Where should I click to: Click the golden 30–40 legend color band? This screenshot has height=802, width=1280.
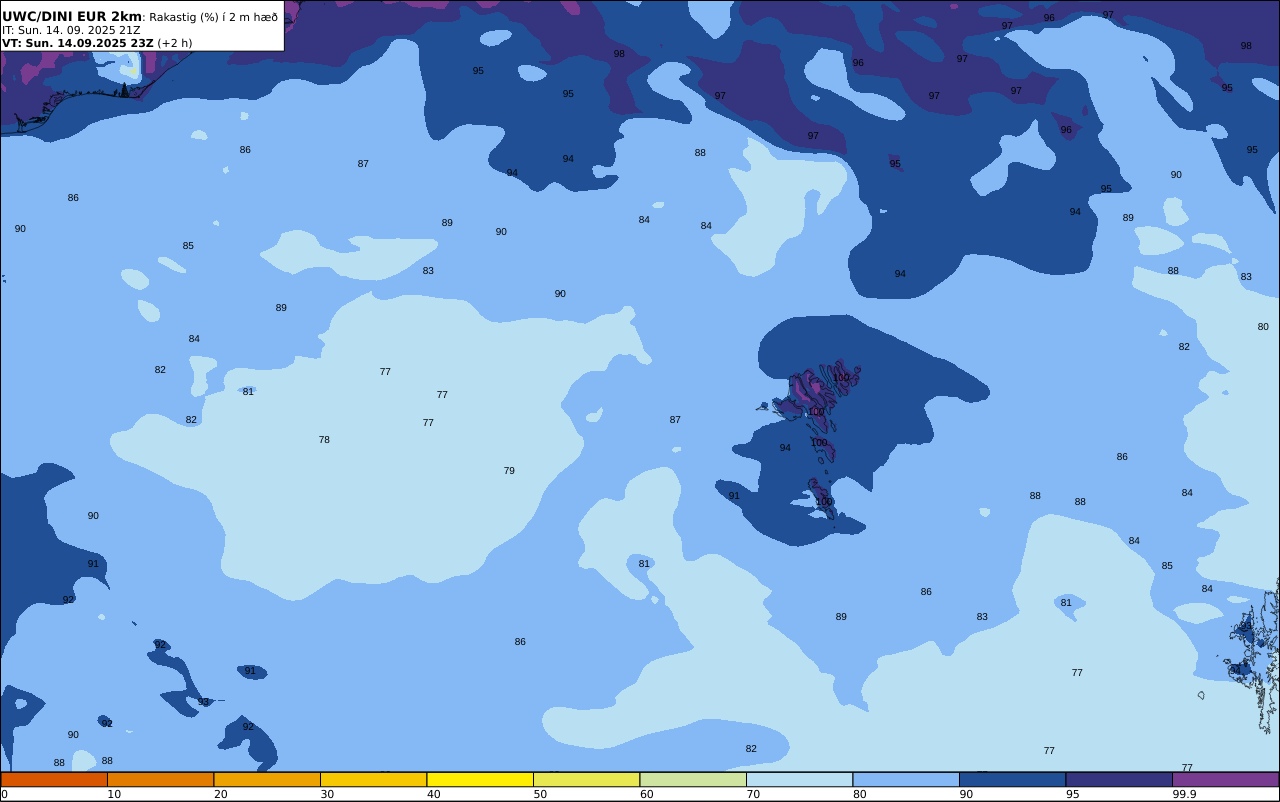click(373, 779)
